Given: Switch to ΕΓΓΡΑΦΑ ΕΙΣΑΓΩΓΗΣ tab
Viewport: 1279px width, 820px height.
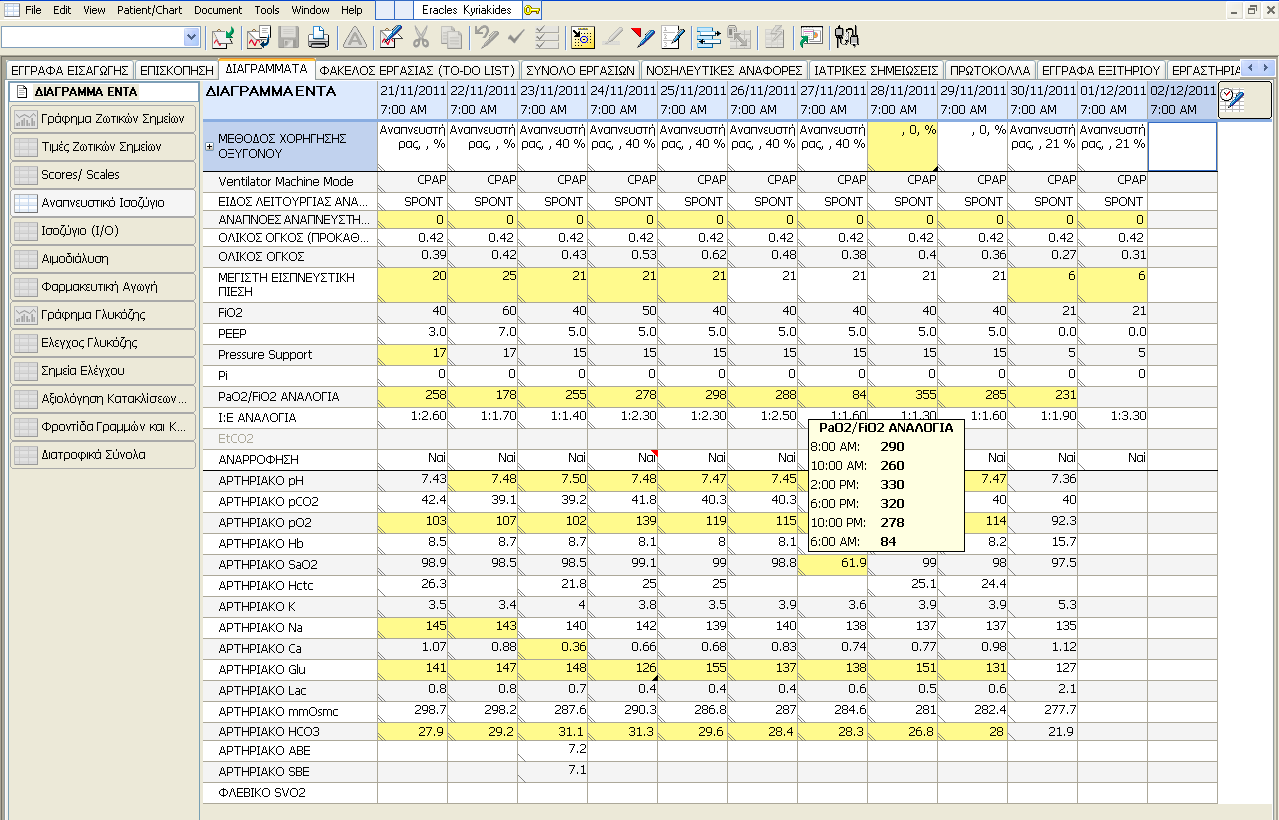Looking at the screenshot, I should tap(69, 70).
